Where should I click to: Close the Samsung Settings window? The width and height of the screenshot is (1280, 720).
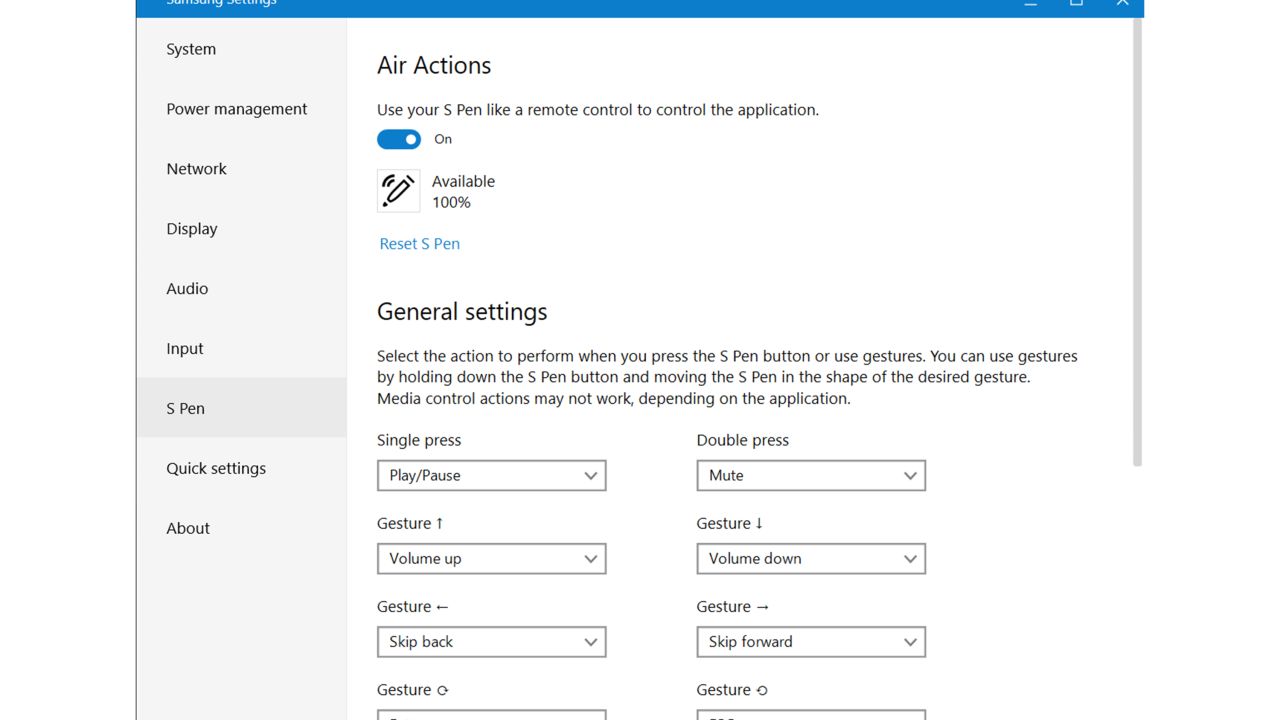pyautogui.click(x=1122, y=3)
